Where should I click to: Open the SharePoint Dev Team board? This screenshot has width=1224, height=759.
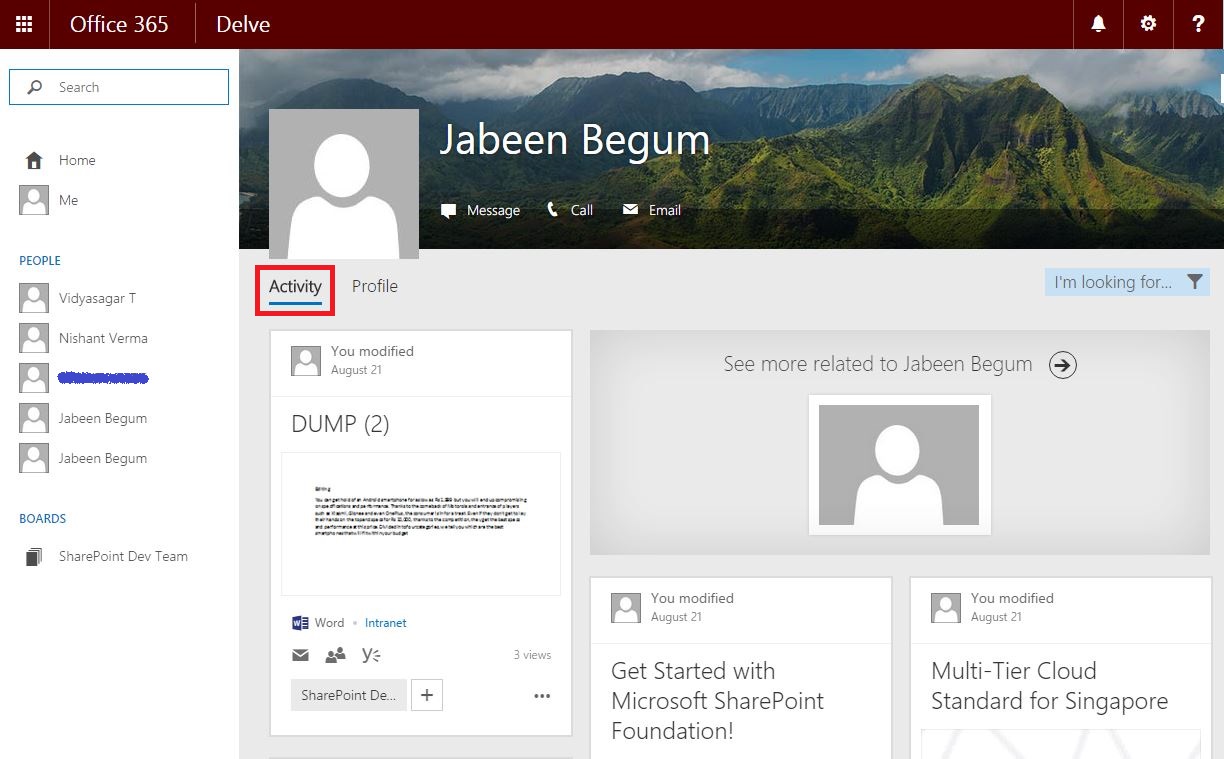123,556
